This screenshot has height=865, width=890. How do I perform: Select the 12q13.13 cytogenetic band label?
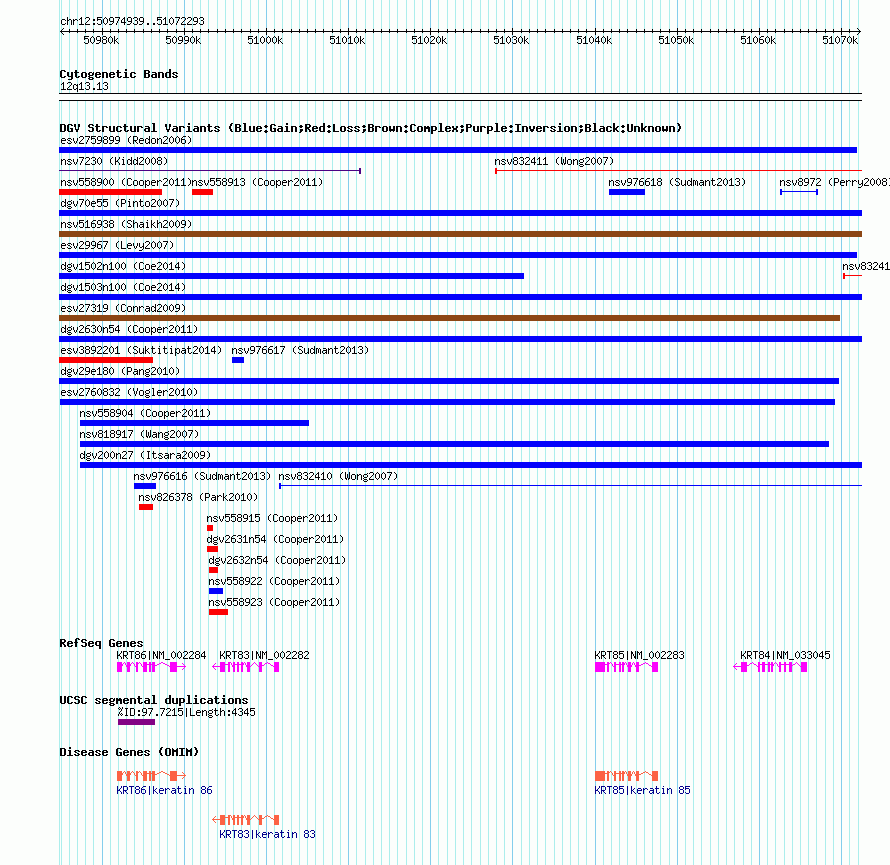point(84,86)
